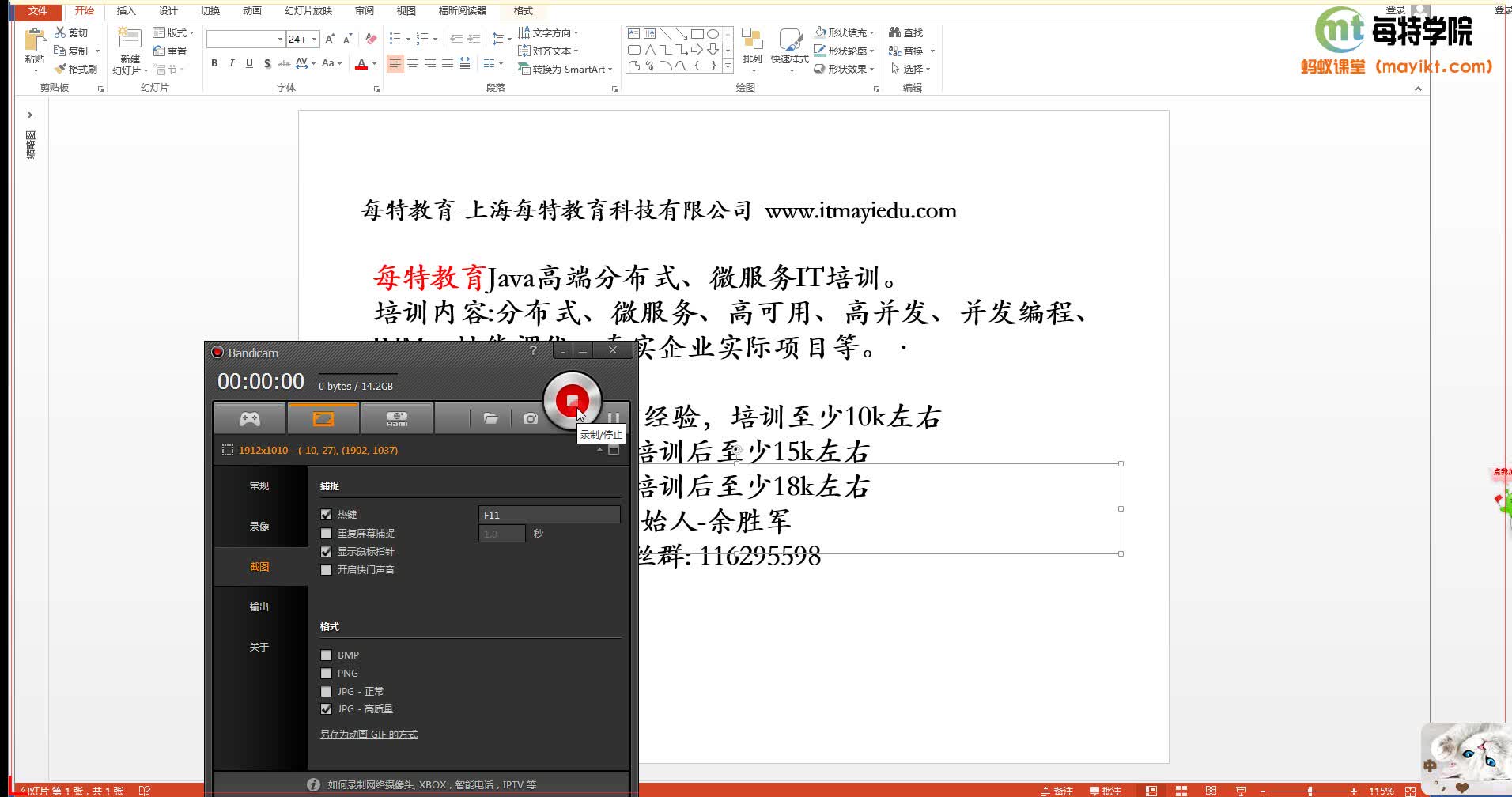Toggle text shadow S icon
This screenshot has width=1512, height=797.
click(267, 63)
